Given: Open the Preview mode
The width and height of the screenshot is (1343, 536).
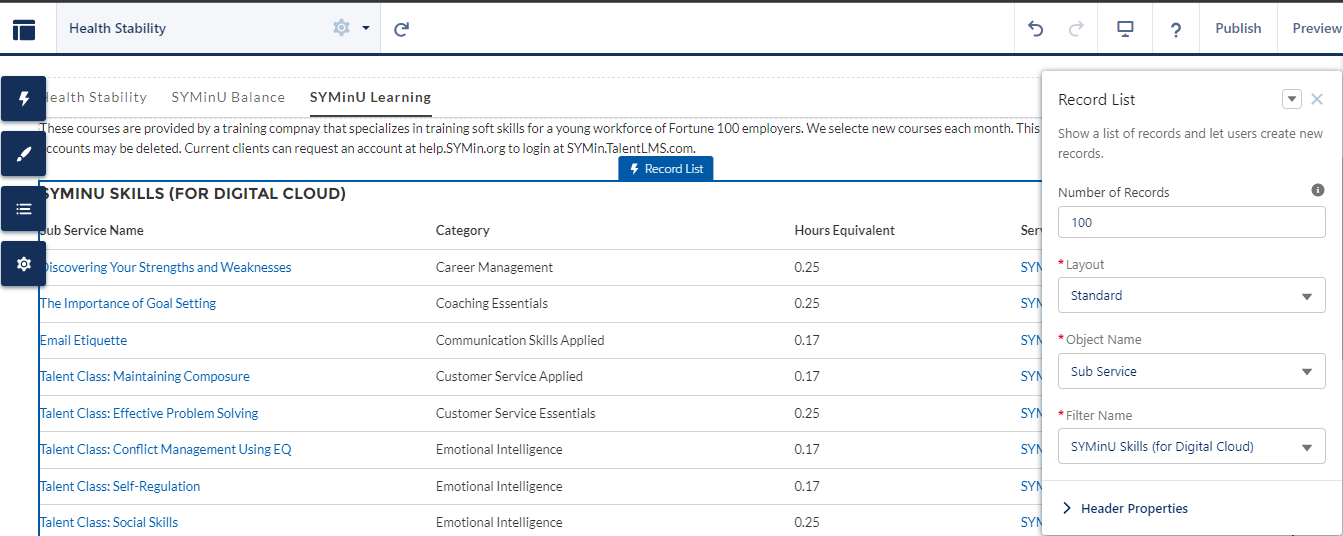Looking at the screenshot, I should click(1316, 29).
